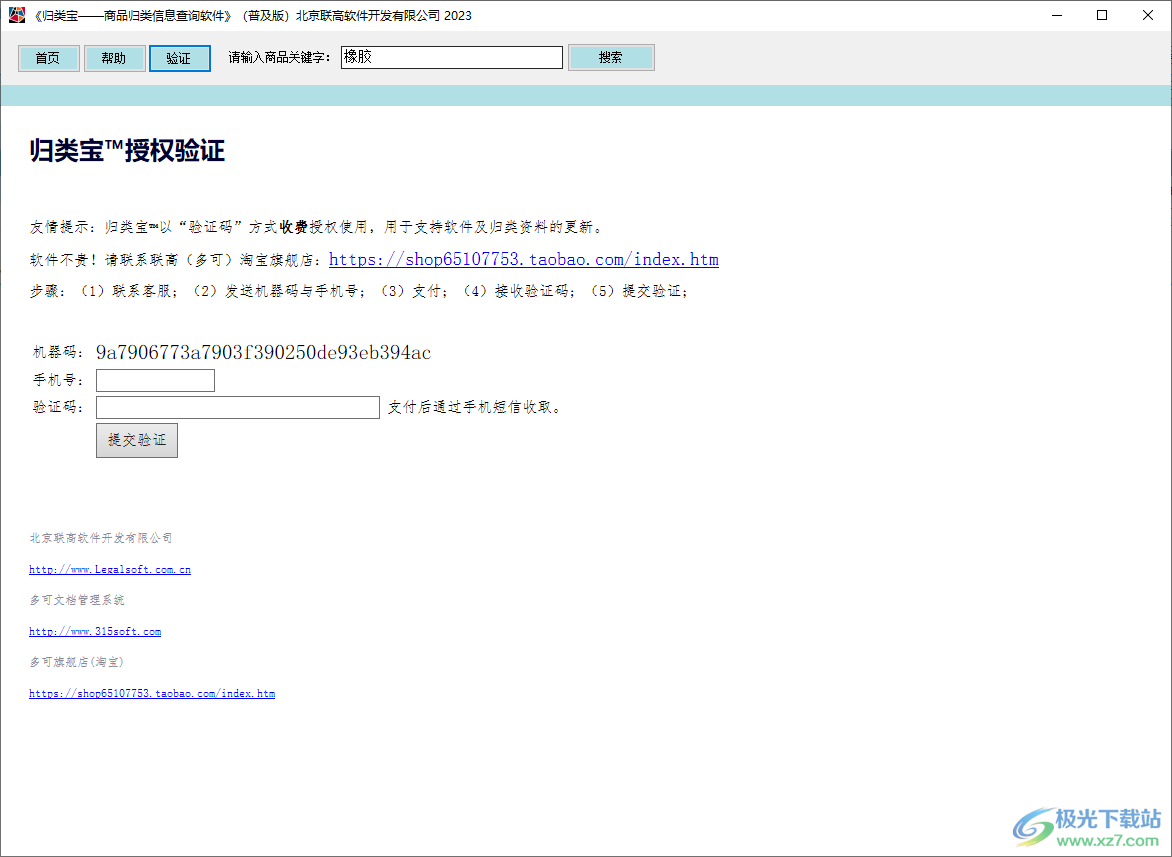Maximize the 归类宝 application window

point(1102,15)
